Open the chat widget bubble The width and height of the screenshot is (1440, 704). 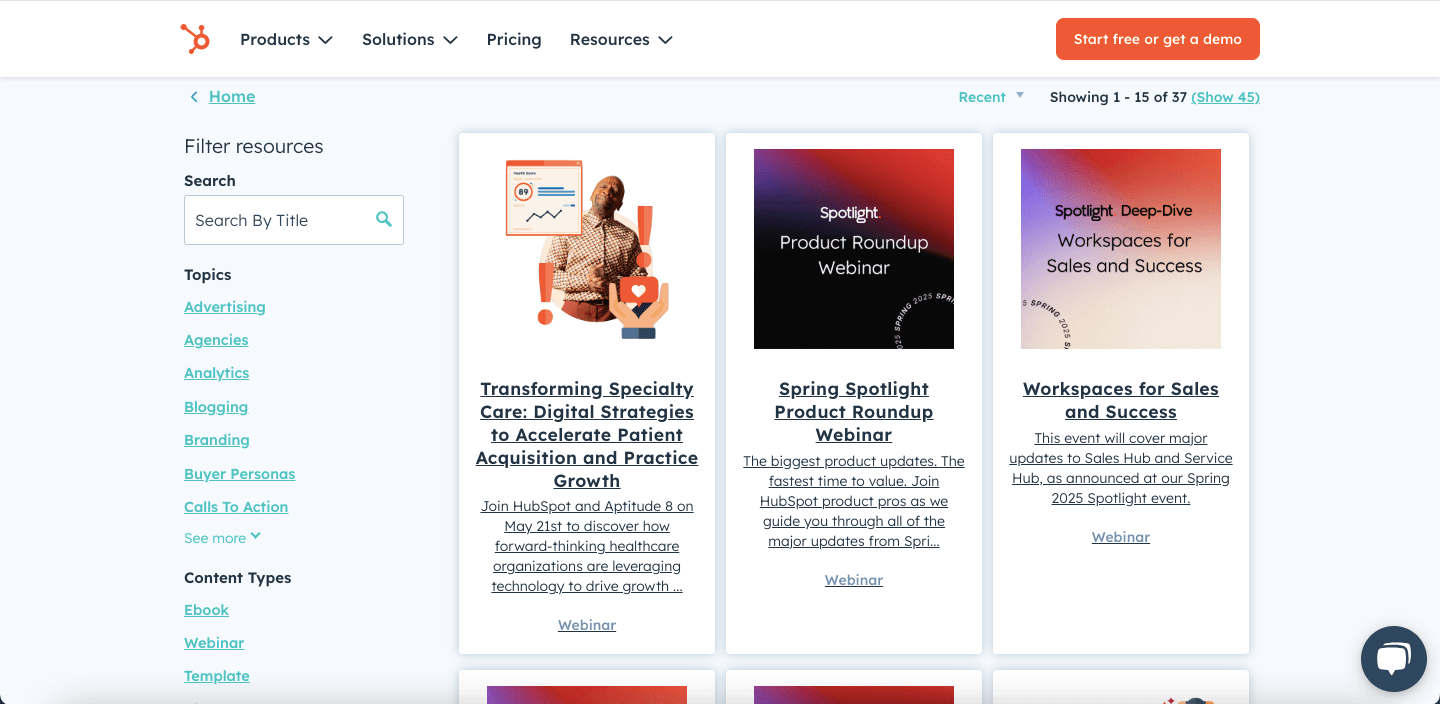pos(1393,659)
